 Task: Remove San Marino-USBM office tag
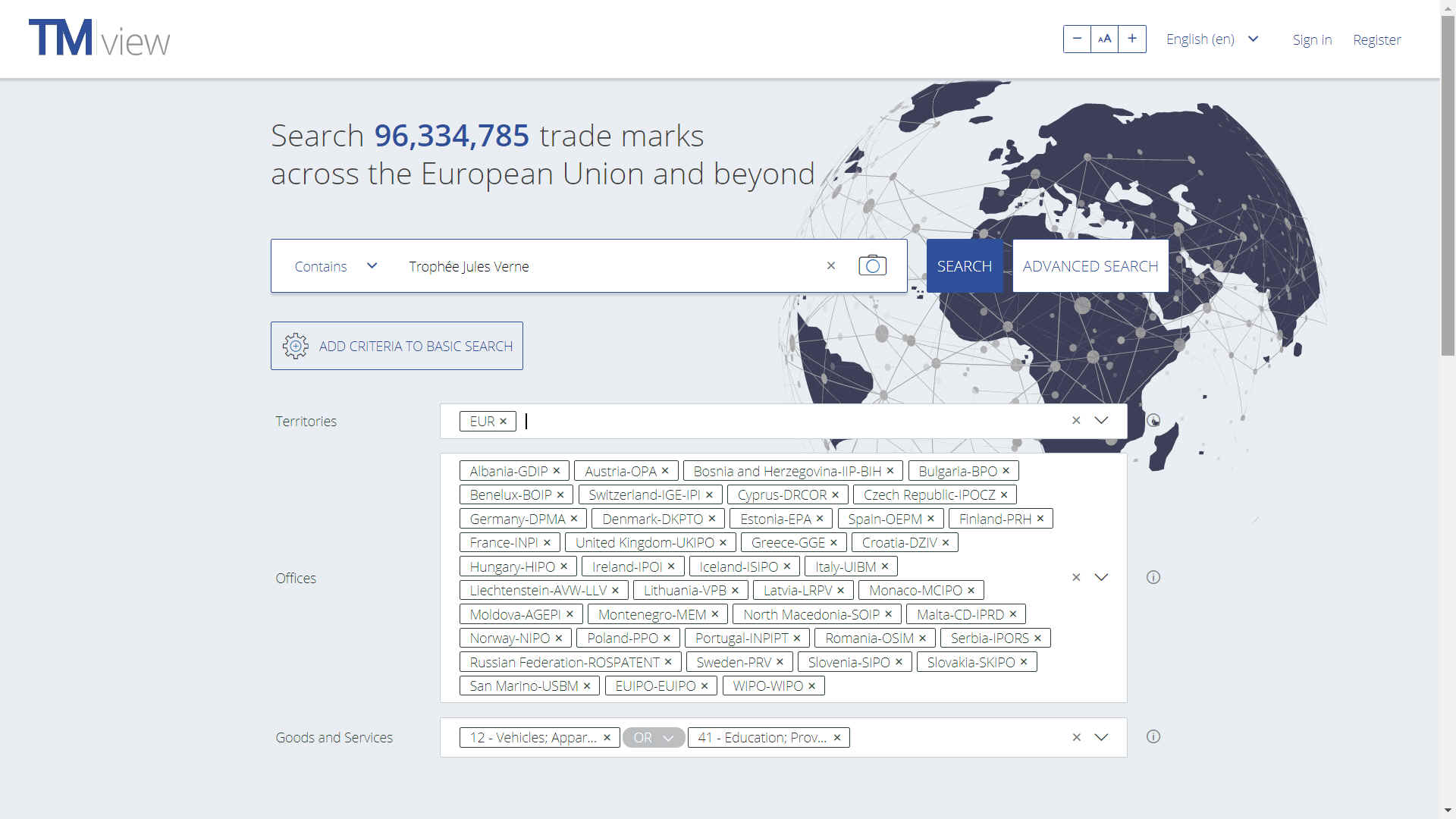click(x=587, y=686)
